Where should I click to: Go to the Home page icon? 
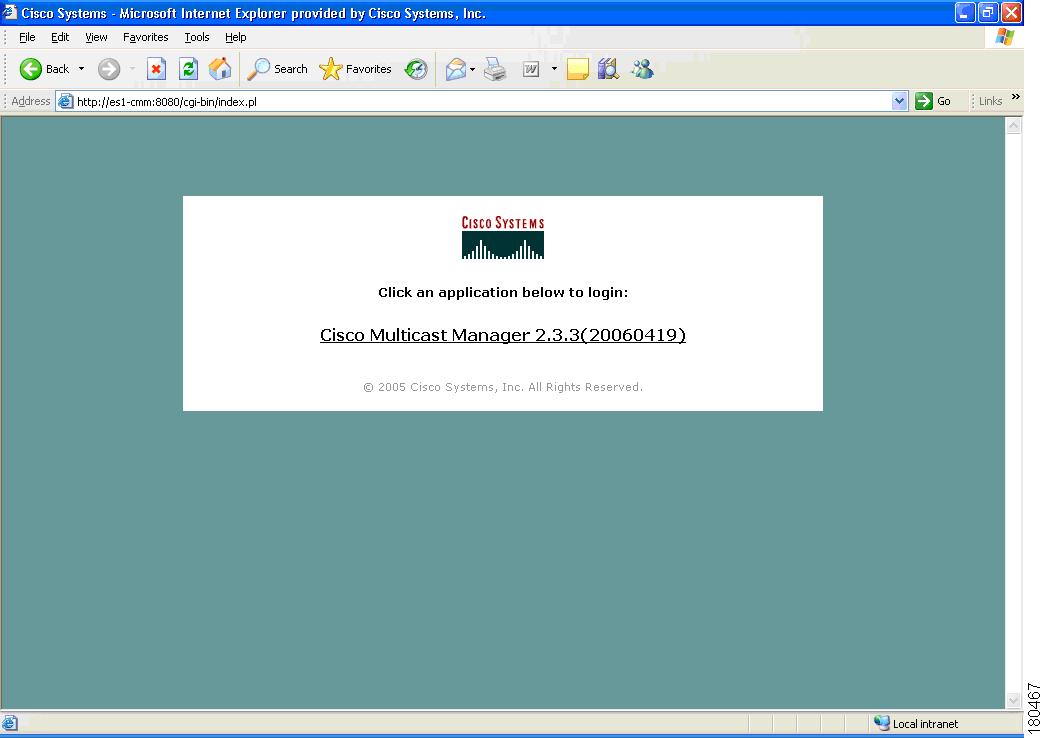click(x=220, y=69)
